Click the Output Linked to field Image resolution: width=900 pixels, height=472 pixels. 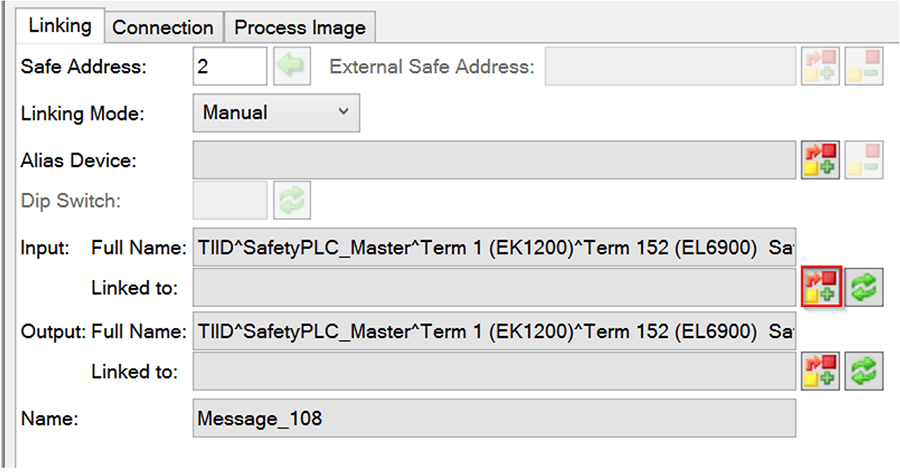click(494, 372)
